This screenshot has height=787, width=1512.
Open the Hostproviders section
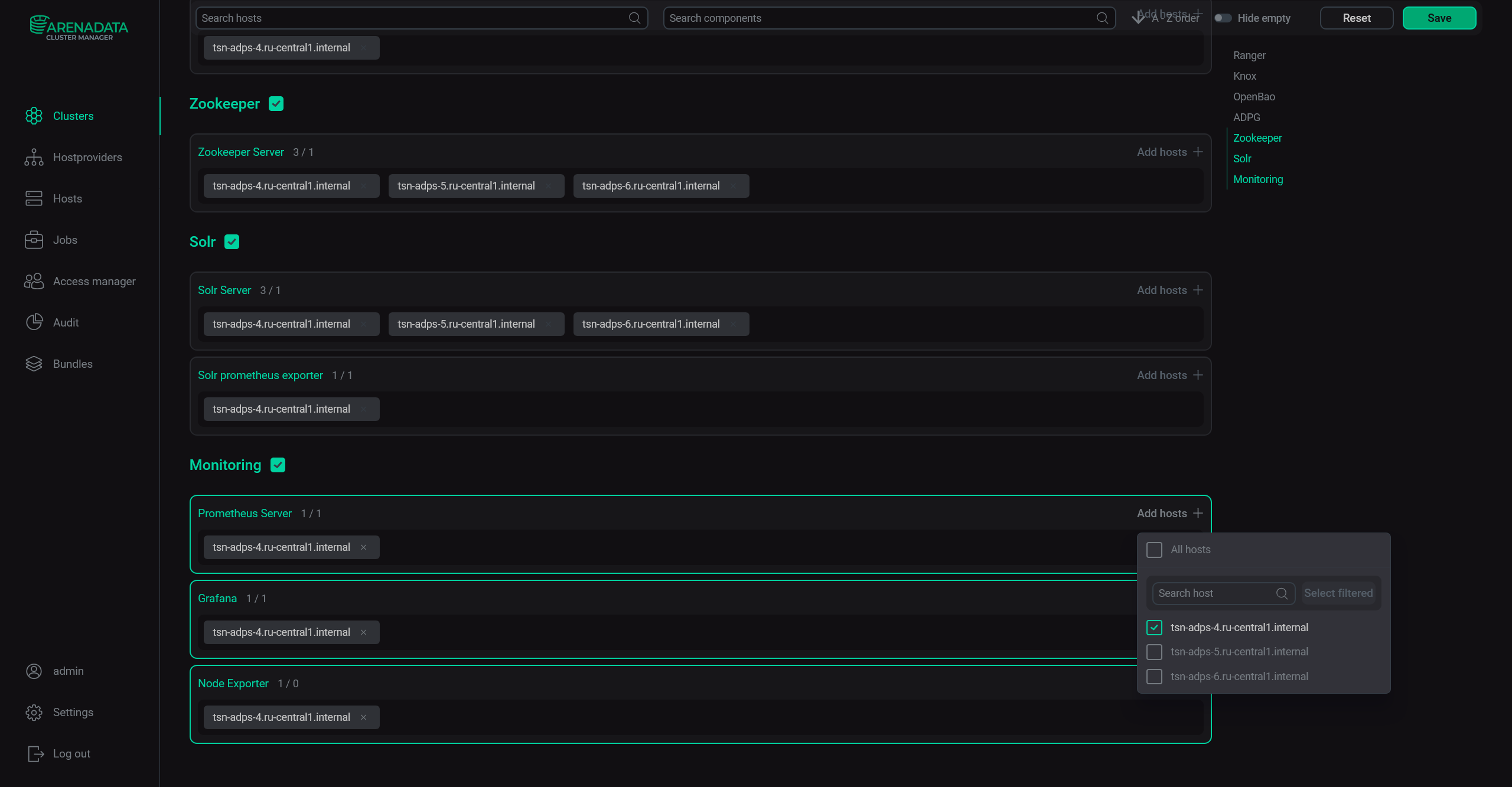[x=87, y=157]
